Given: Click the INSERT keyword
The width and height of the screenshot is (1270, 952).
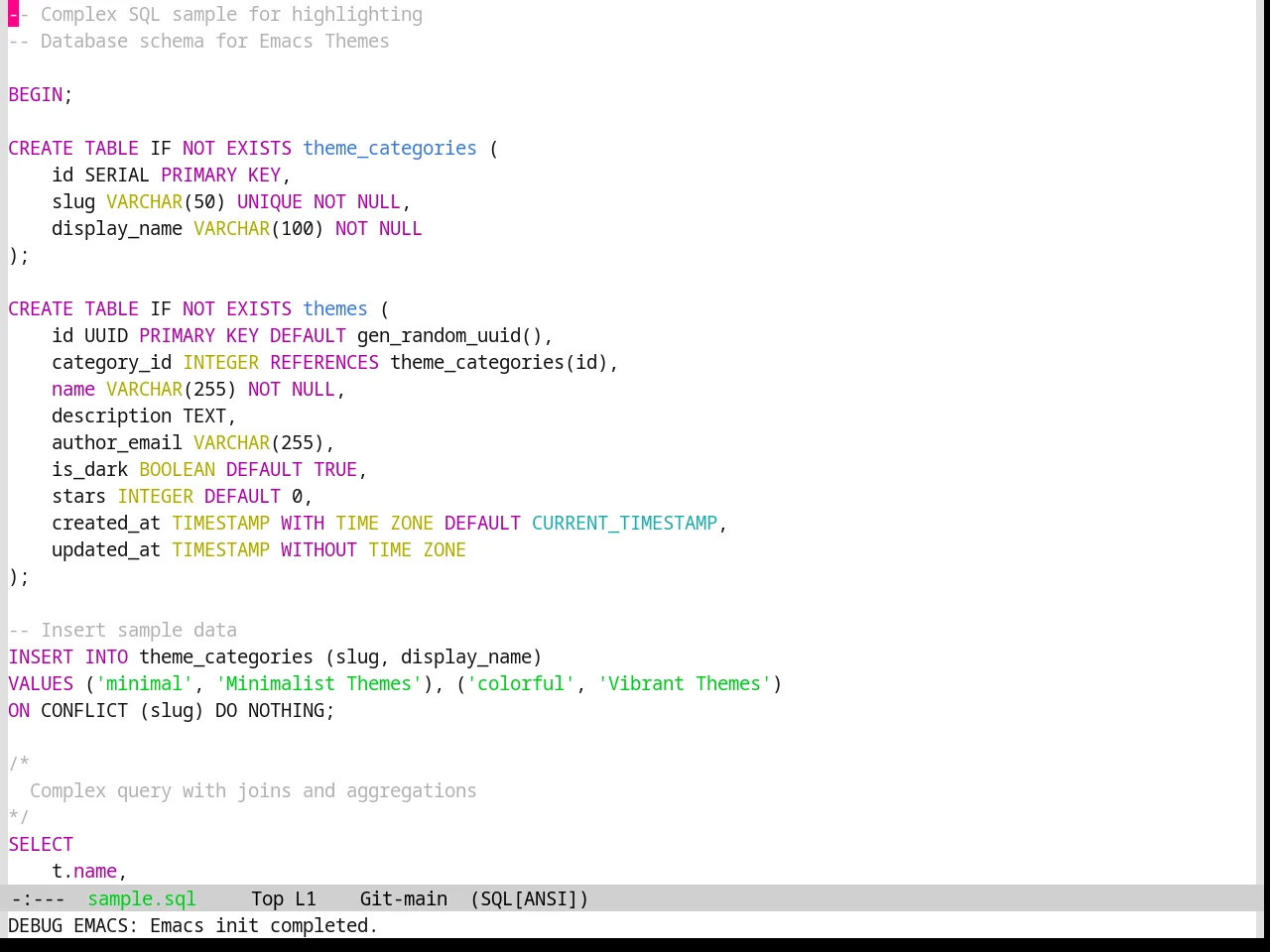Looking at the screenshot, I should (x=41, y=656).
